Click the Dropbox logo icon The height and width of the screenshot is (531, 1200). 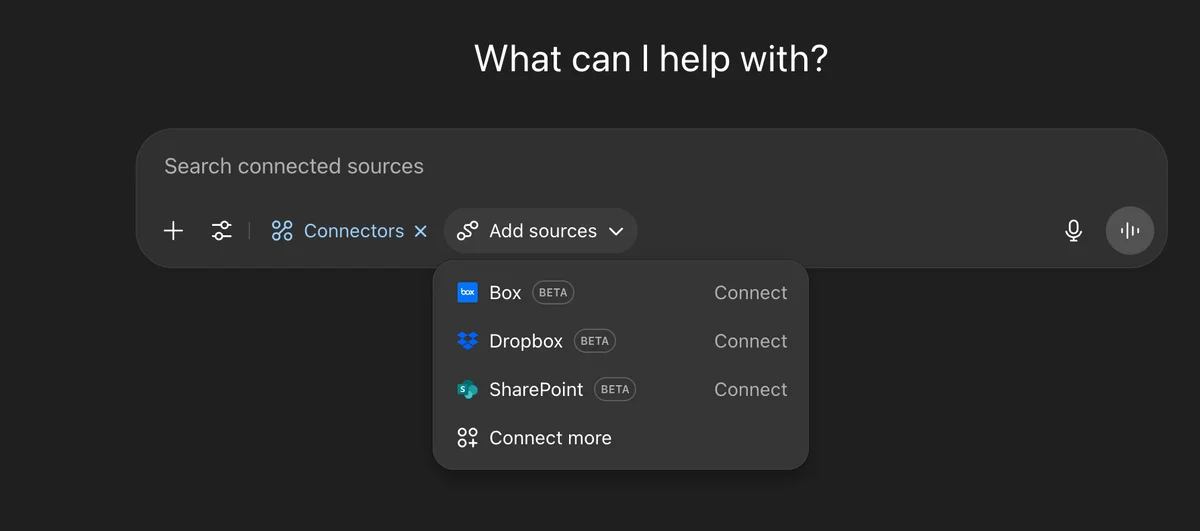coord(467,341)
